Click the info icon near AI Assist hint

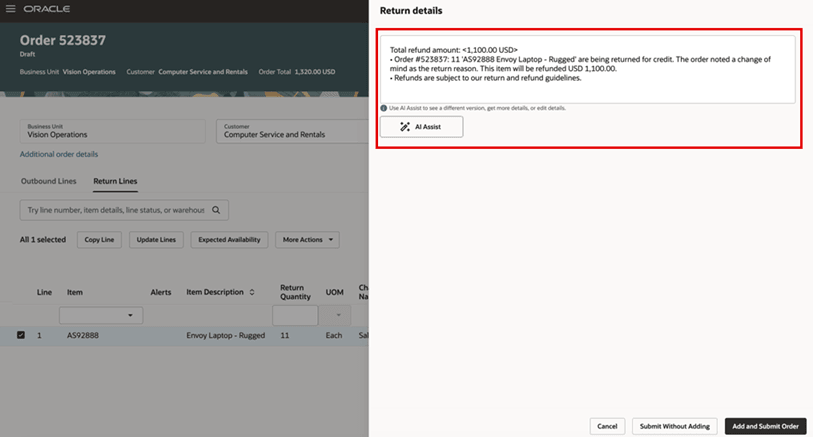coord(384,108)
